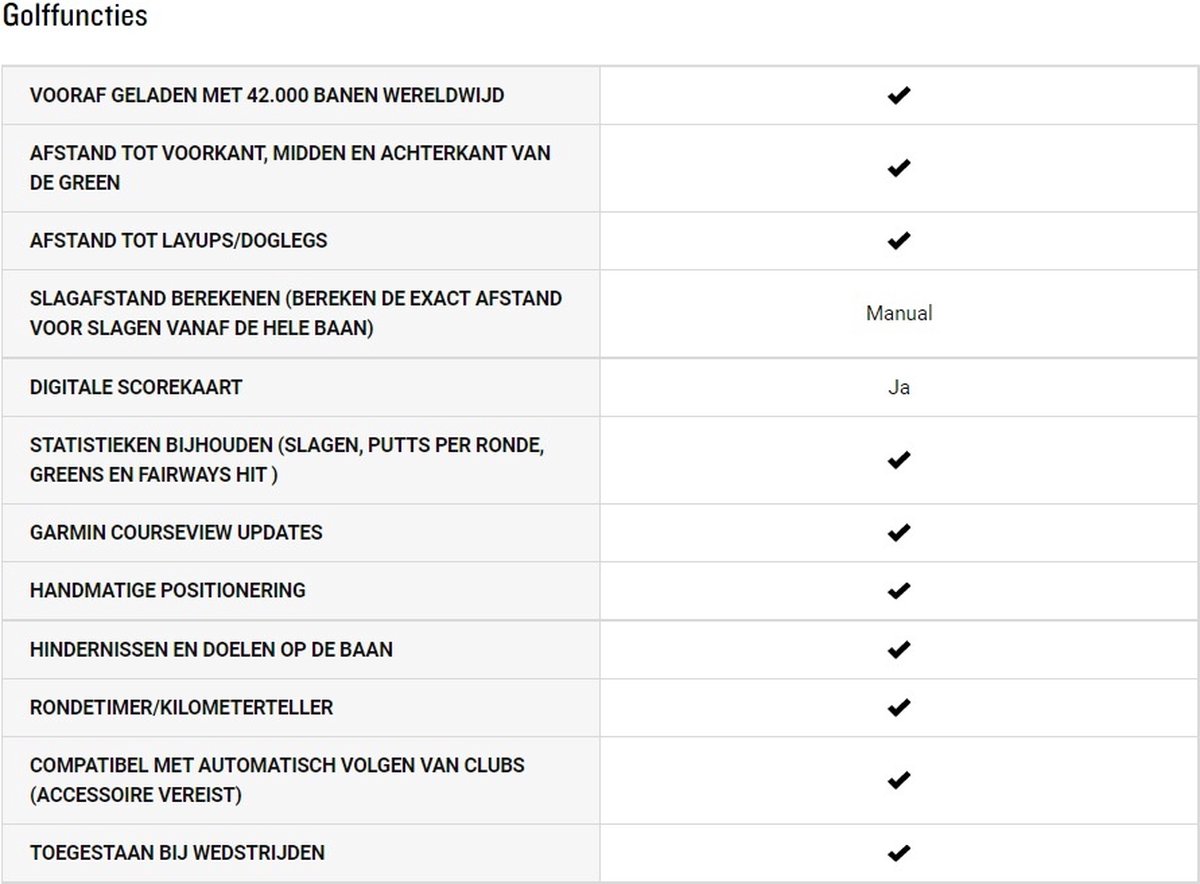Select the 'Manual' value for slagafstand berekenen

899,313
